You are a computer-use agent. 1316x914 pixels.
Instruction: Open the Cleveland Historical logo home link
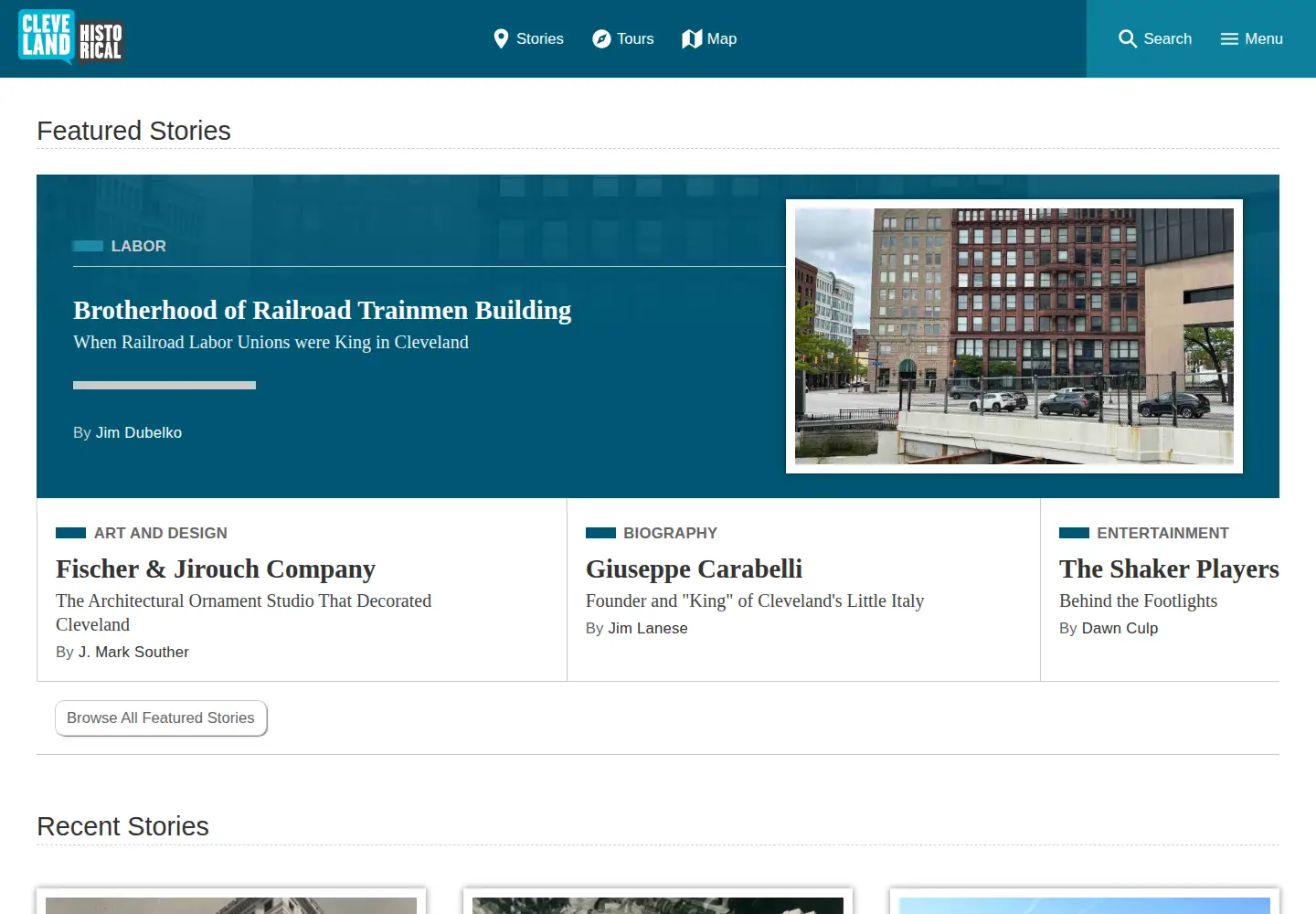[x=71, y=38]
